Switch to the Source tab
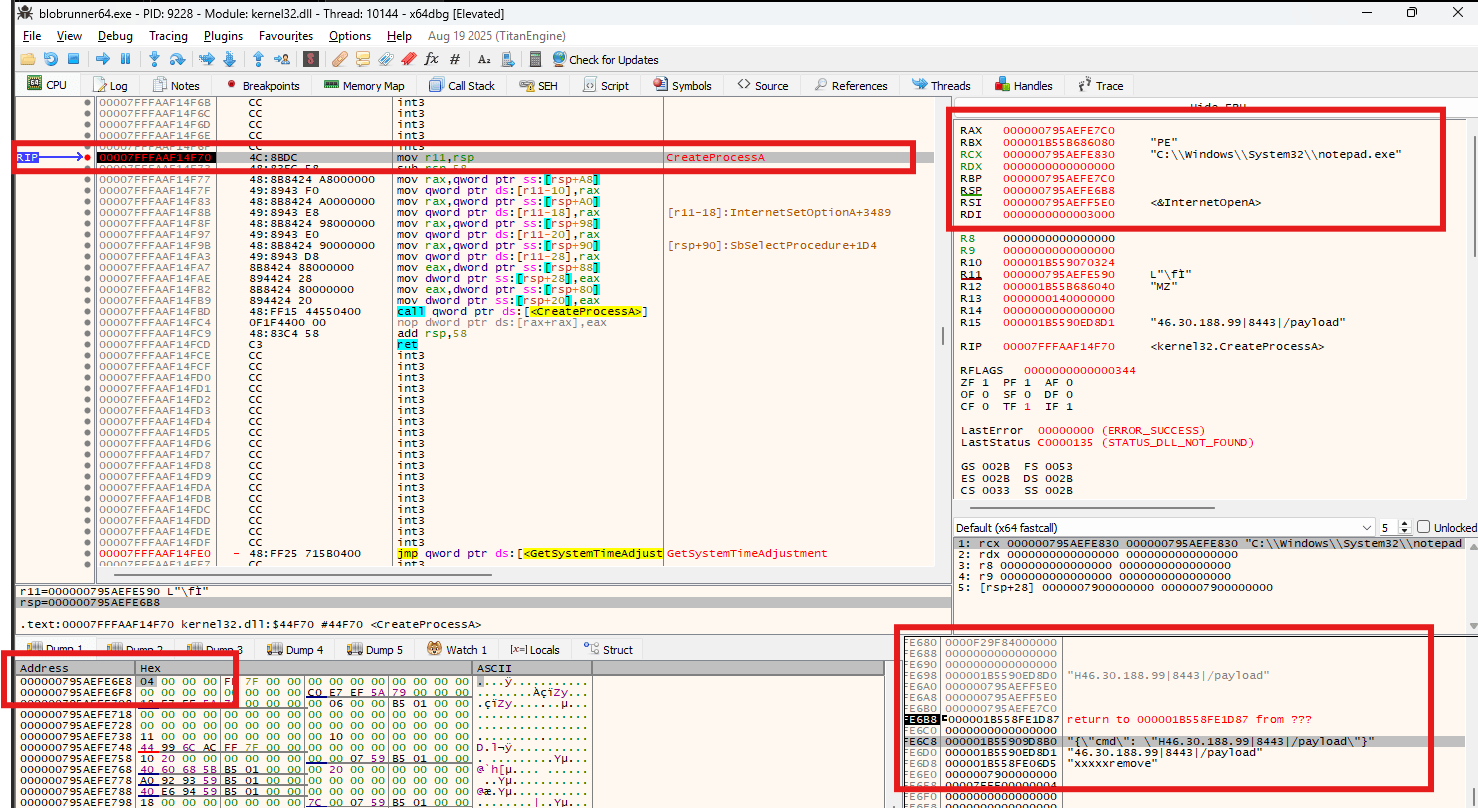This screenshot has width=1478, height=808. tap(762, 85)
